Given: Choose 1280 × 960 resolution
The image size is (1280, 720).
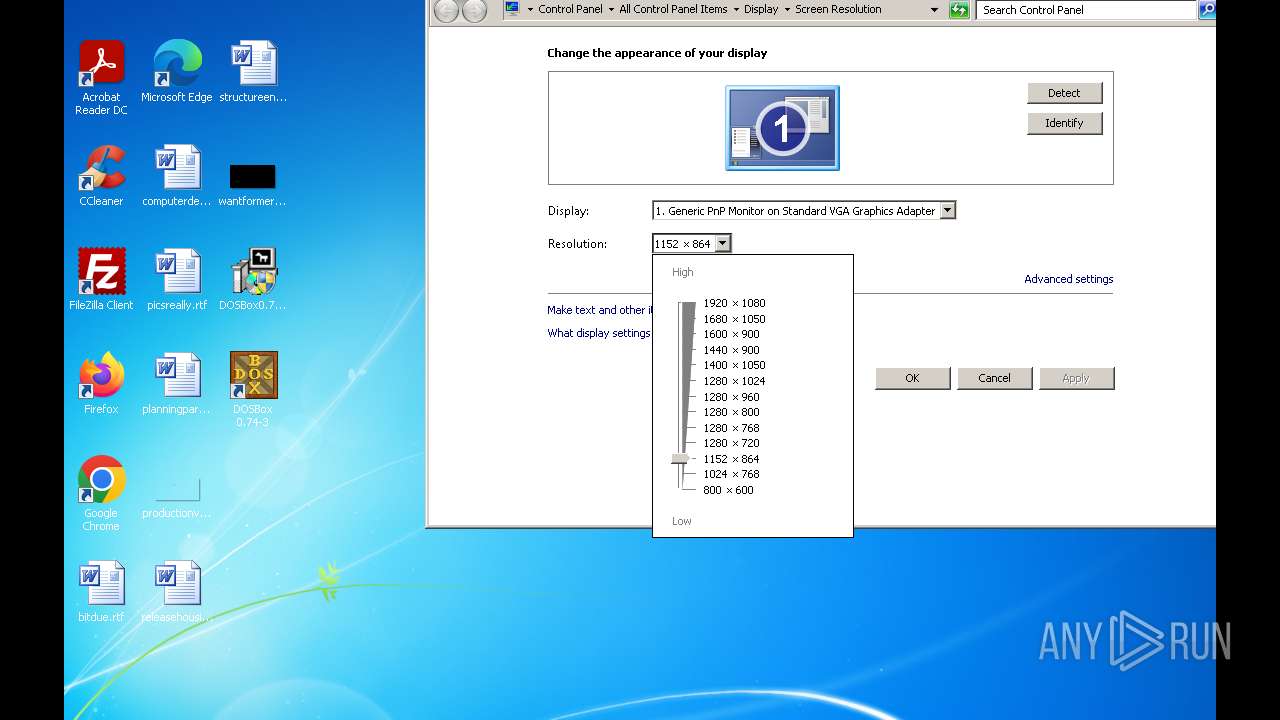Looking at the screenshot, I should (x=731, y=397).
